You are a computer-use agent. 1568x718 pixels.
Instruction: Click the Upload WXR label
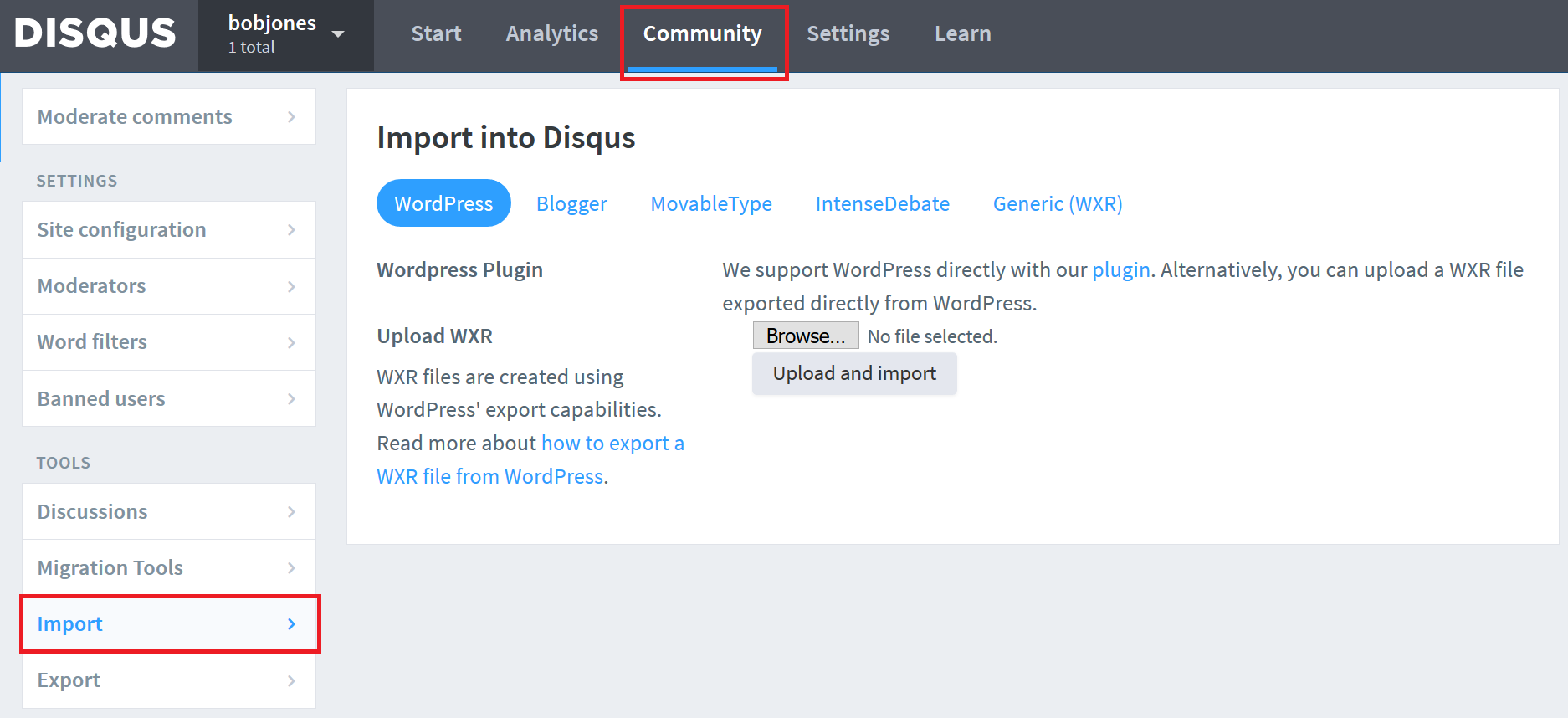point(434,336)
